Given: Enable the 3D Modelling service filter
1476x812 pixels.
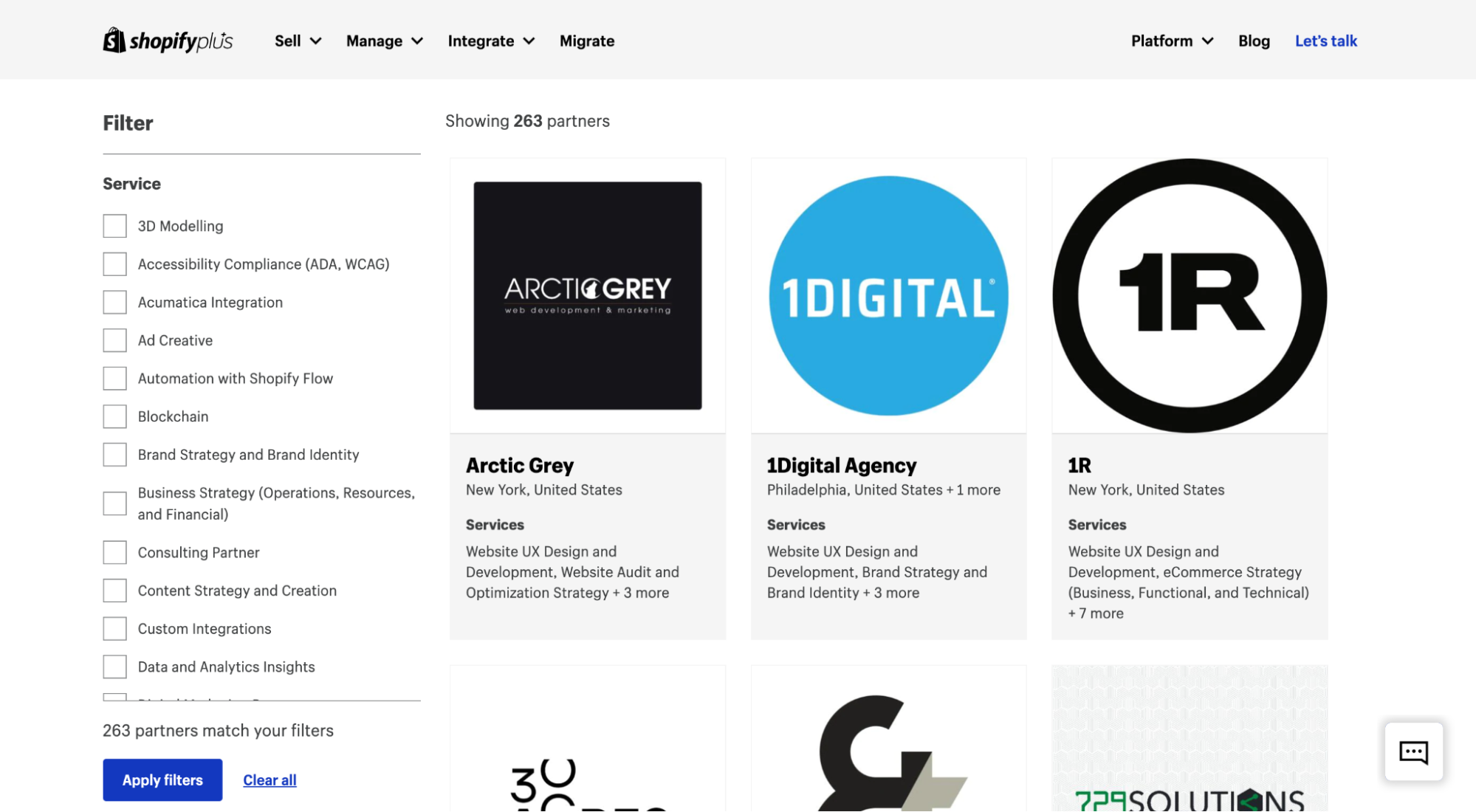Looking at the screenshot, I should [114, 225].
